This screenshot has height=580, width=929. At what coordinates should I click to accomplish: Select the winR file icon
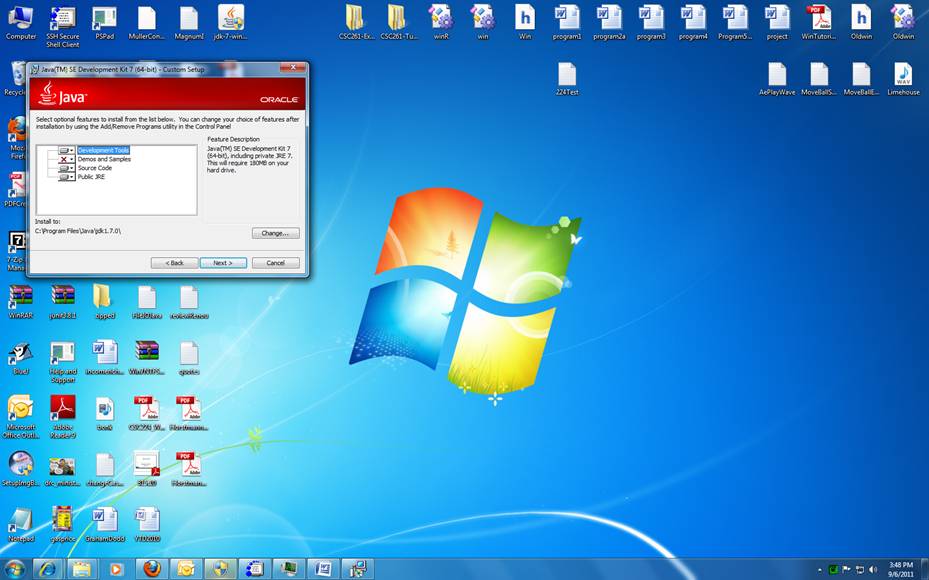(x=441, y=23)
